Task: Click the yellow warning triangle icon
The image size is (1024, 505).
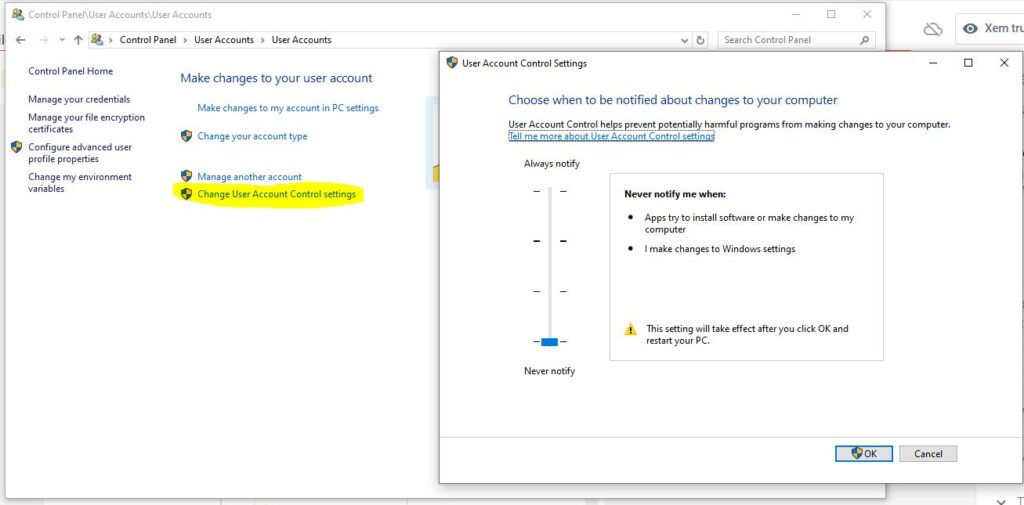Action: point(630,329)
